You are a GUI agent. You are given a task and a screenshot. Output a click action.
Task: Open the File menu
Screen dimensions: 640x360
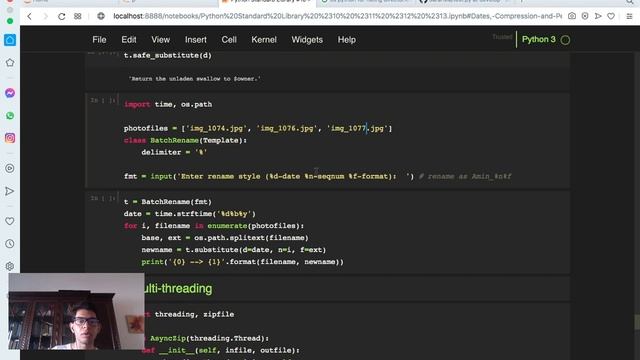point(99,40)
